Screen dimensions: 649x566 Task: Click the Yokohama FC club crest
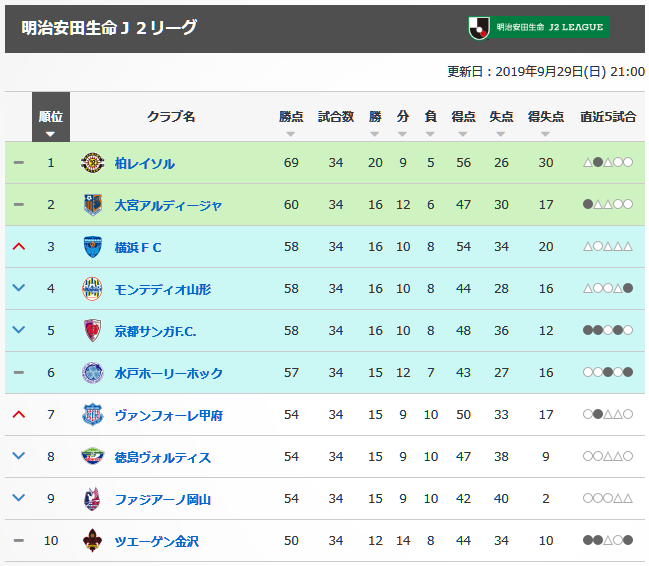[x=92, y=247]
